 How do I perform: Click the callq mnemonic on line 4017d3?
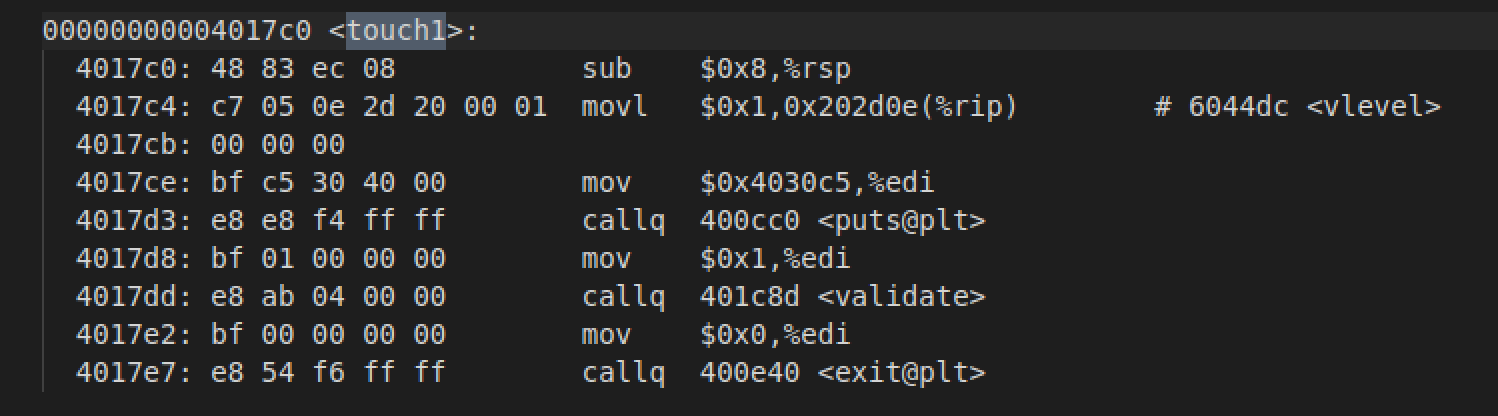pyautogui.click(x=623, y=221)
